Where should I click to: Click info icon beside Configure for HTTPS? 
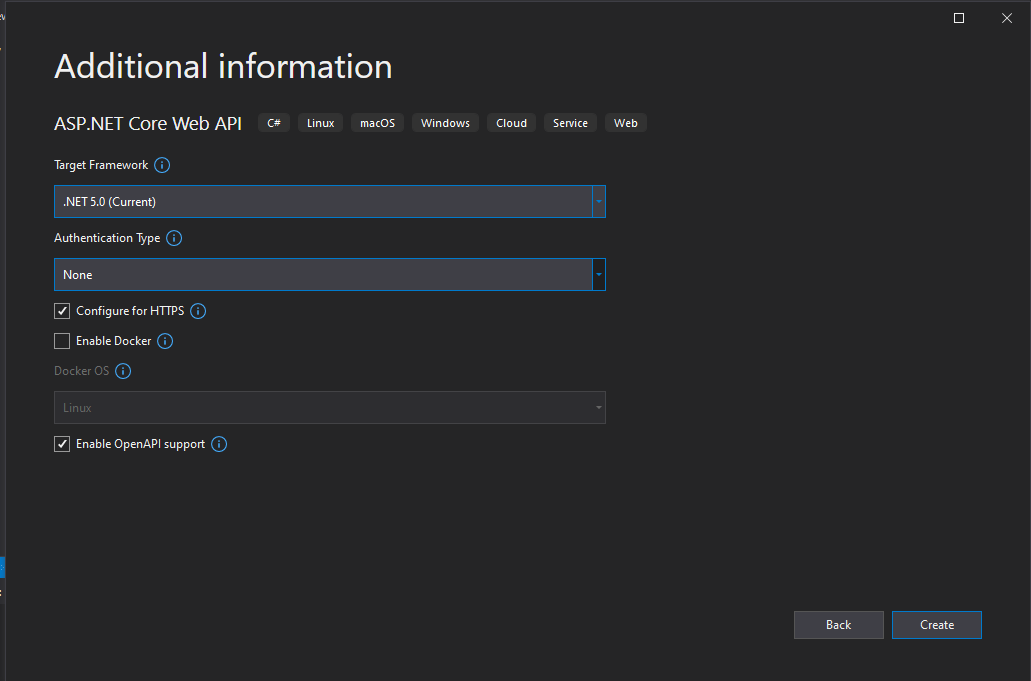[x=198, y=311]
